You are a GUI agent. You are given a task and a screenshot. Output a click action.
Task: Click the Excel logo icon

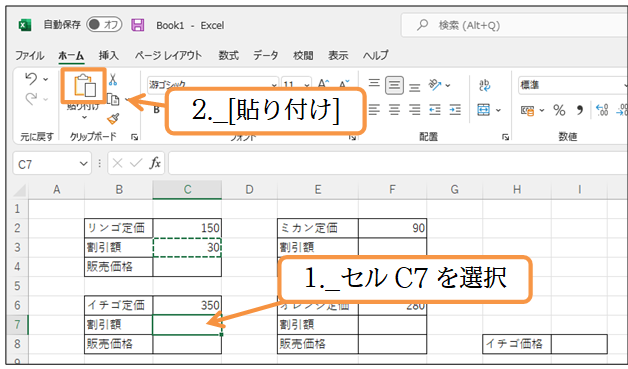[x=25, y=25]
